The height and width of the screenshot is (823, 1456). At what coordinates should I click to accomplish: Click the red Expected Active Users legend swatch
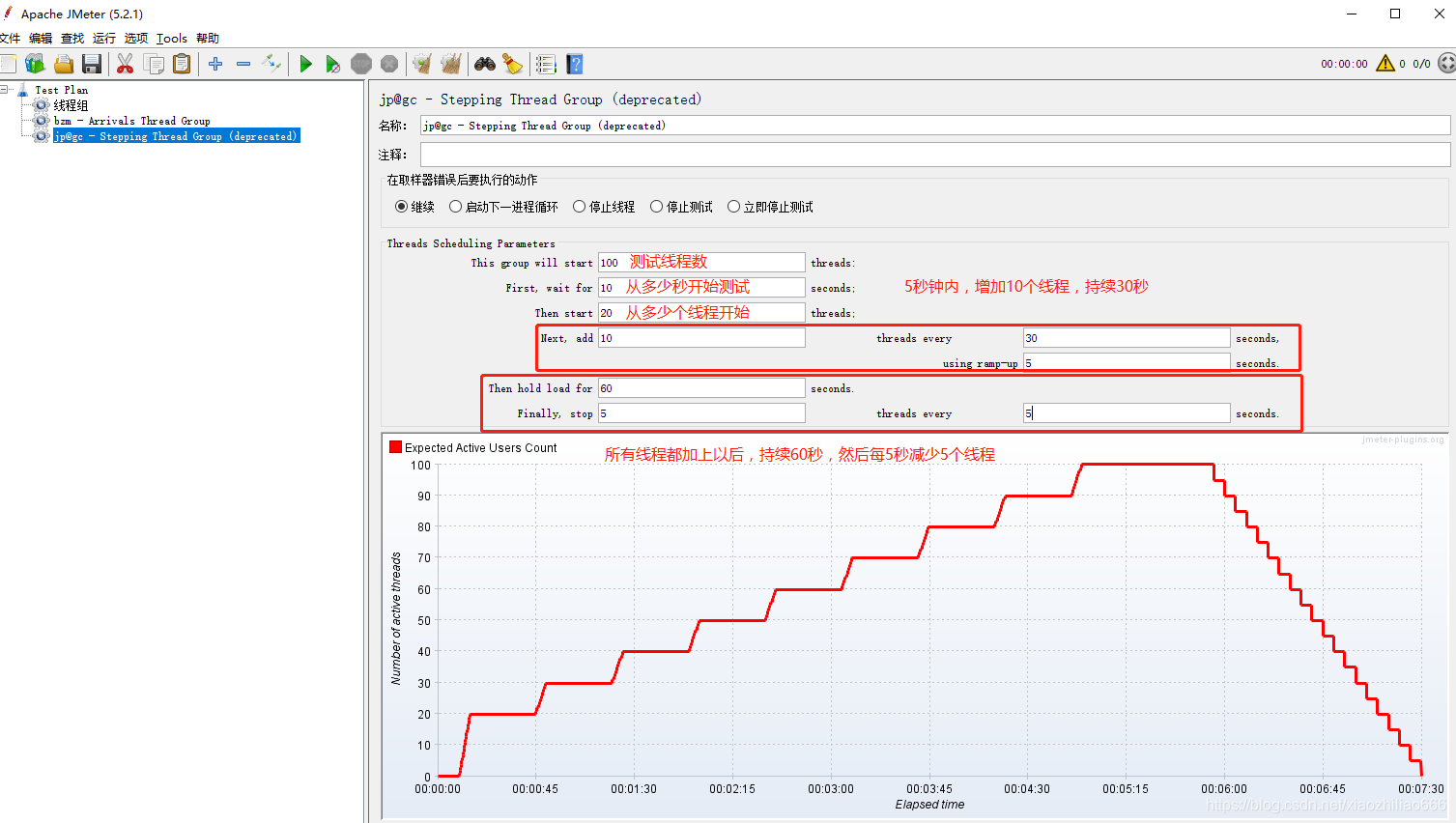(395, 447)
